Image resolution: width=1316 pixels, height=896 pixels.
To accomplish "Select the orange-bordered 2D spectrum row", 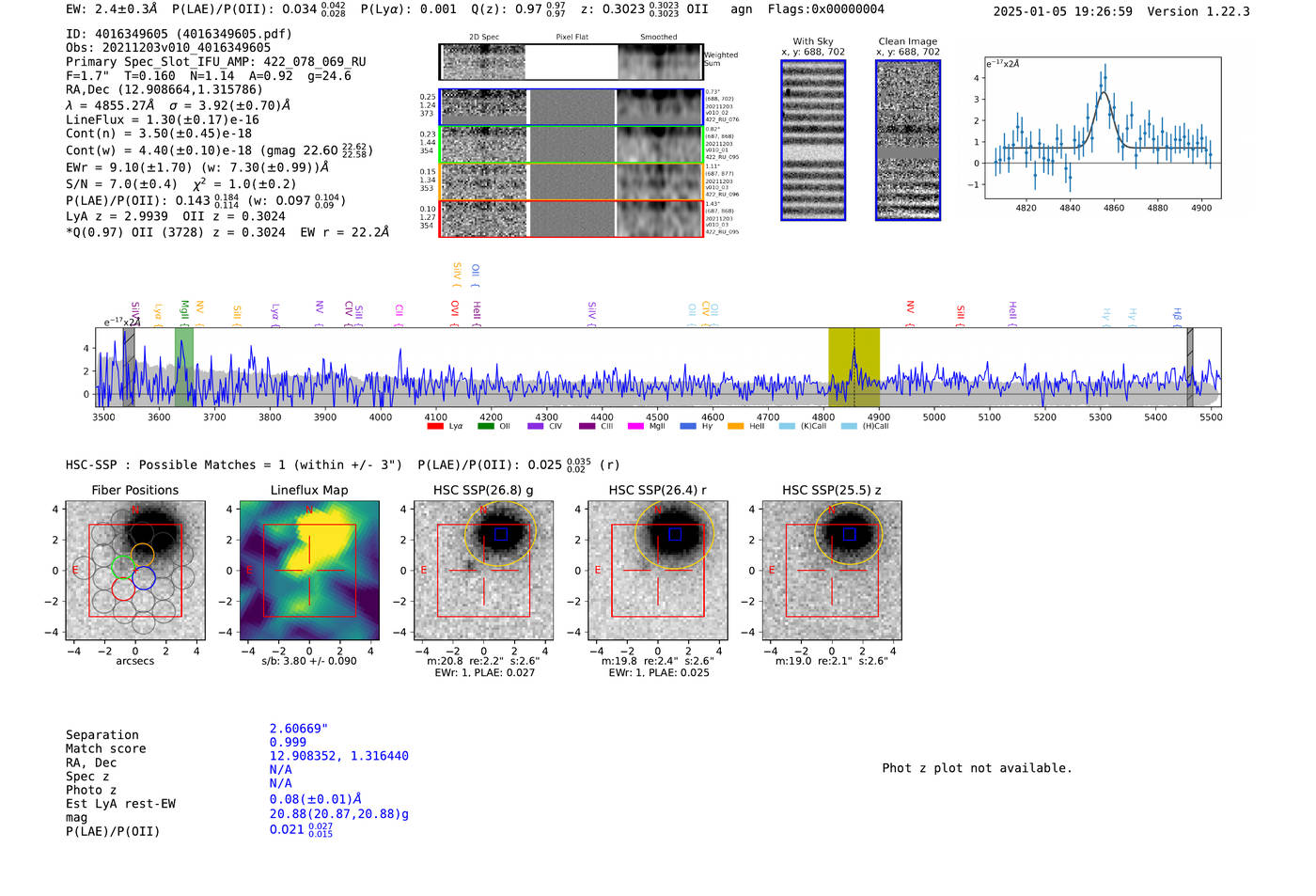I will click(x=571, y=181).
